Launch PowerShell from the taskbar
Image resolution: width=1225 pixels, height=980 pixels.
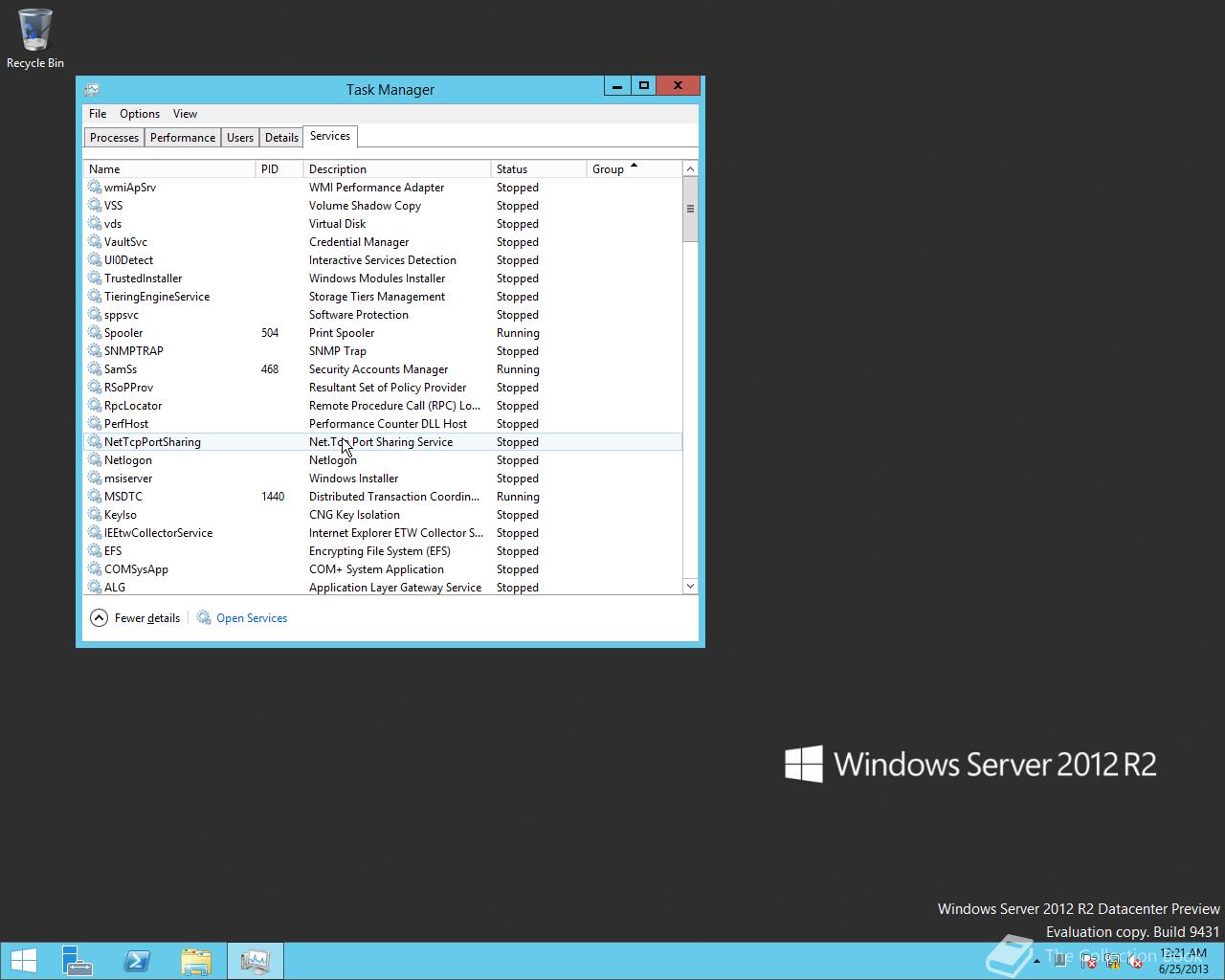(x=137, y=961)
